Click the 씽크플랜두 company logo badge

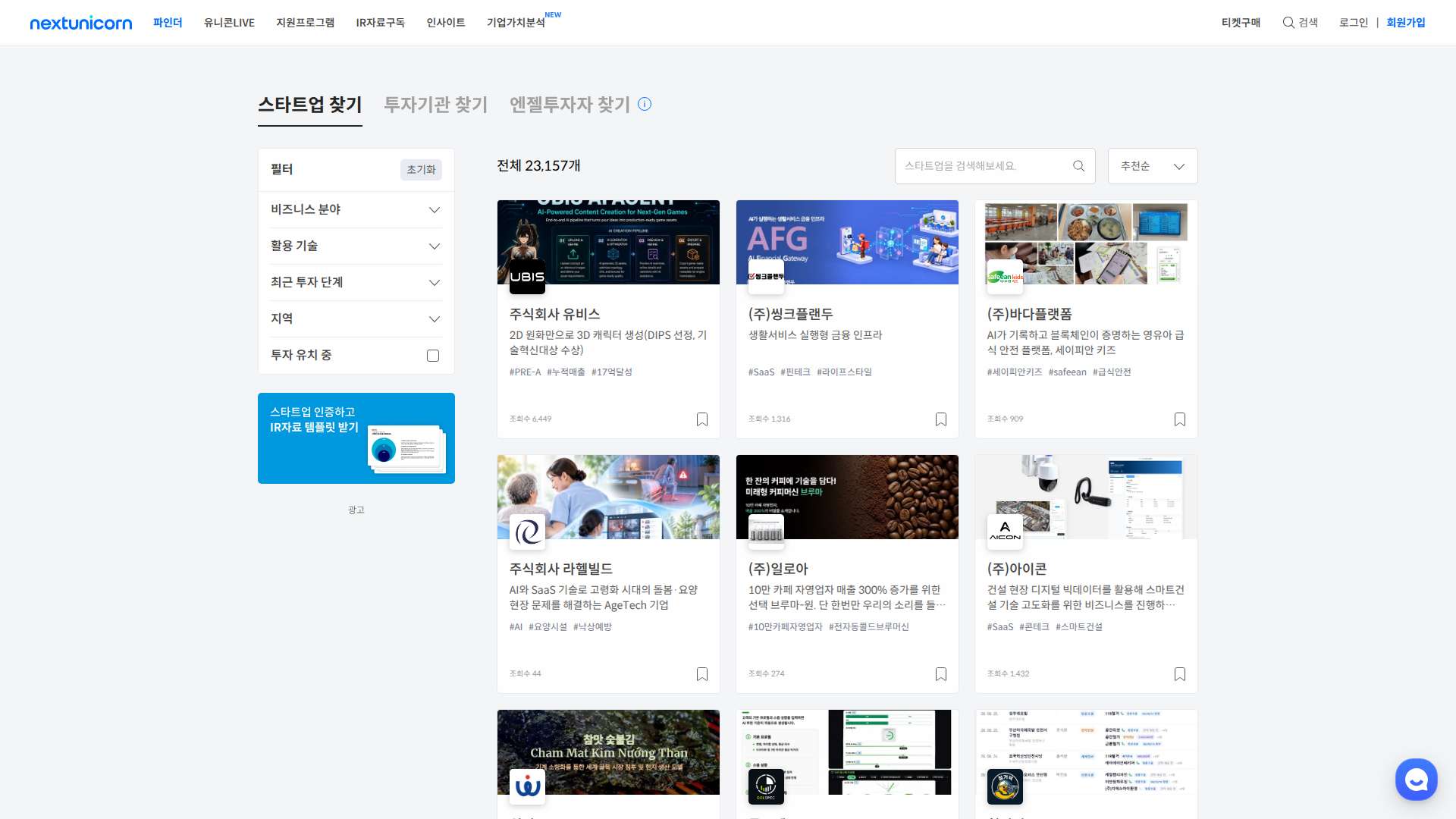[766, 277]
